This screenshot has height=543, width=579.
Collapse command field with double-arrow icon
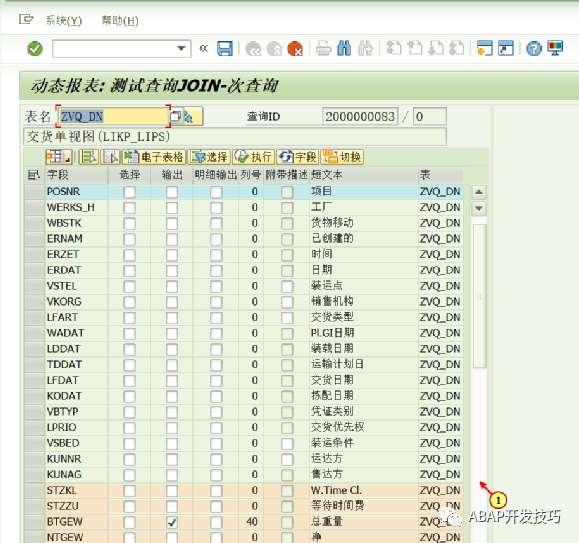pos(203,48)
